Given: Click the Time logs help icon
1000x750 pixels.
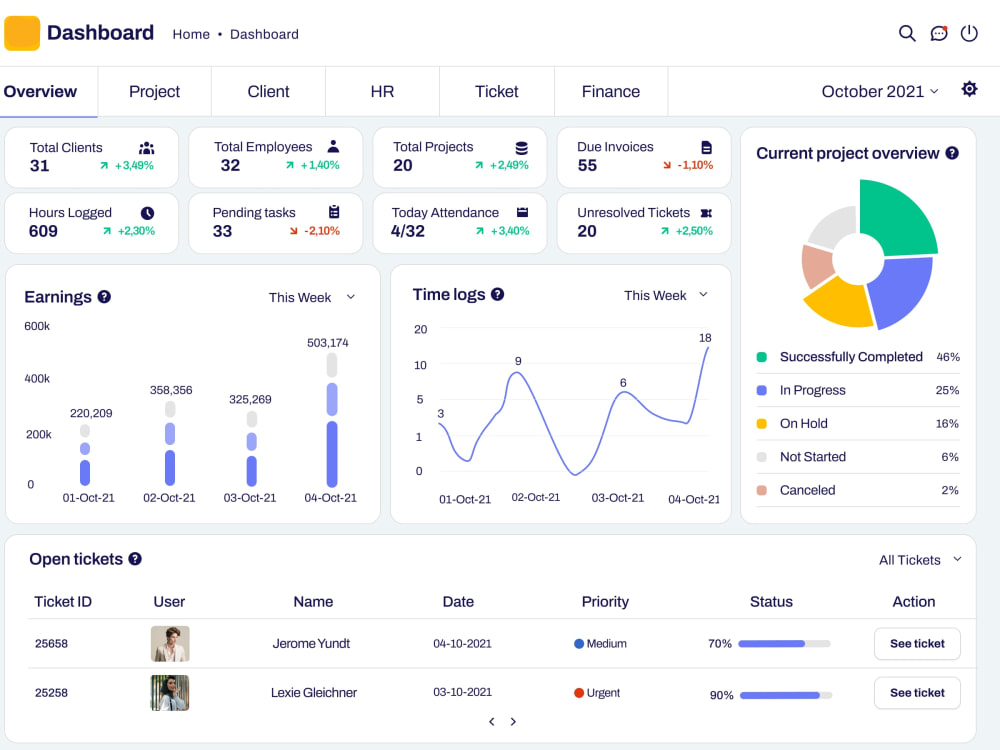Looking at the screenshot, I should 497,294.
